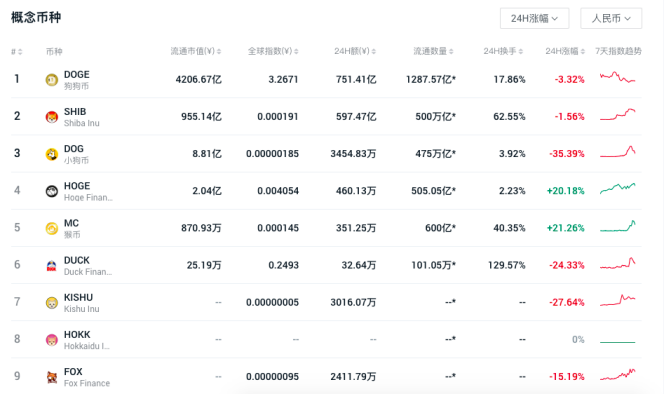Image resolution: width=664 pixels, height=394 pixels.
Task: Open HOKK flat trend chart
Action: tap(617, 341)
